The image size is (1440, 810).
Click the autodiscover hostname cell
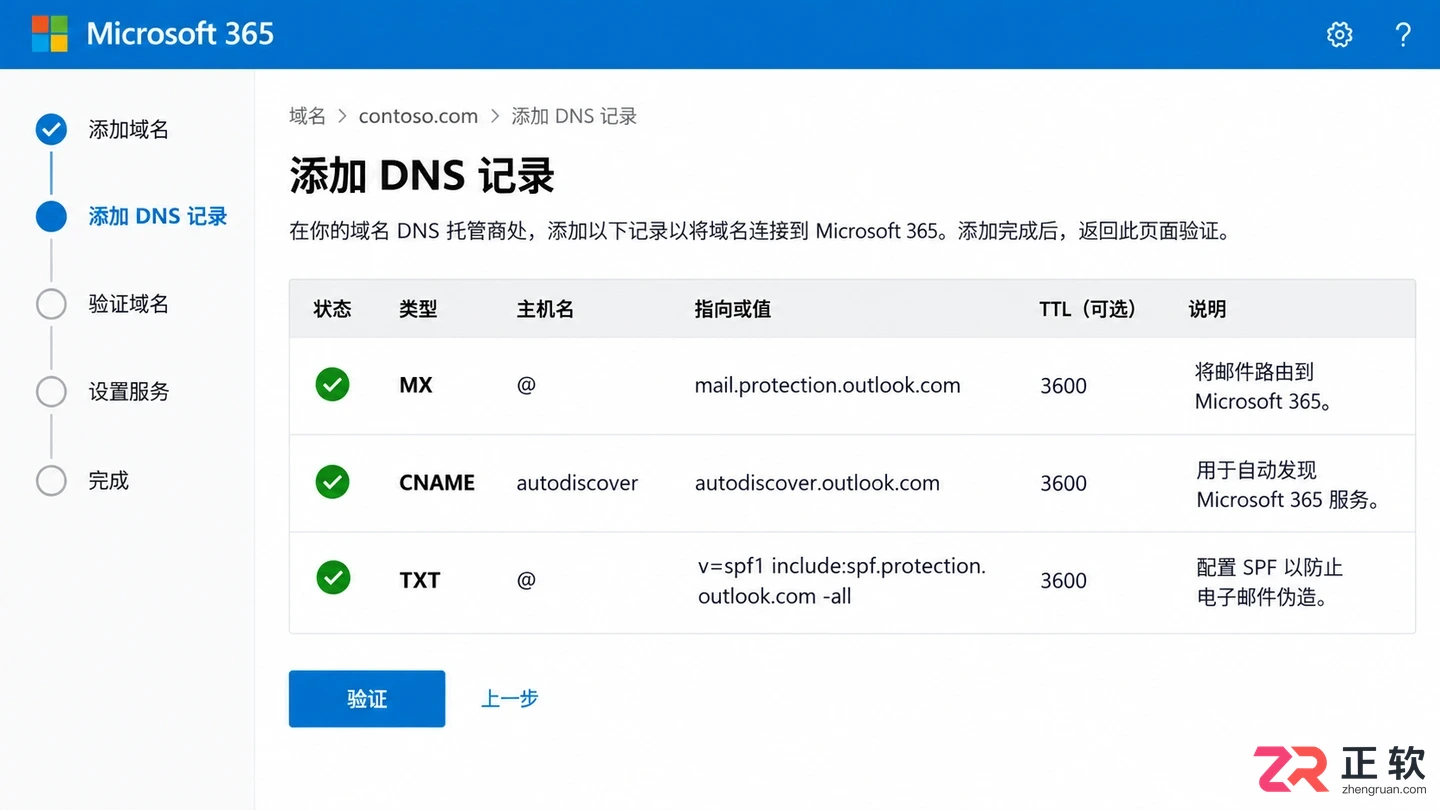(577, 483)
